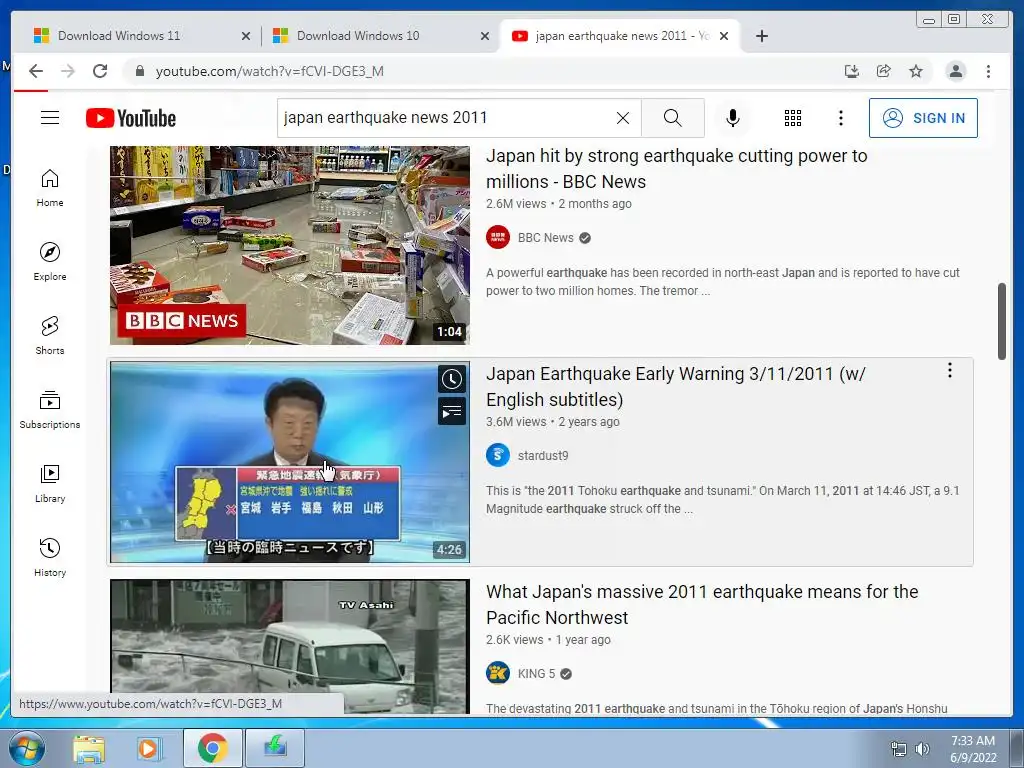
Task: Reload the page in Chrome
Action: (100, 71)
